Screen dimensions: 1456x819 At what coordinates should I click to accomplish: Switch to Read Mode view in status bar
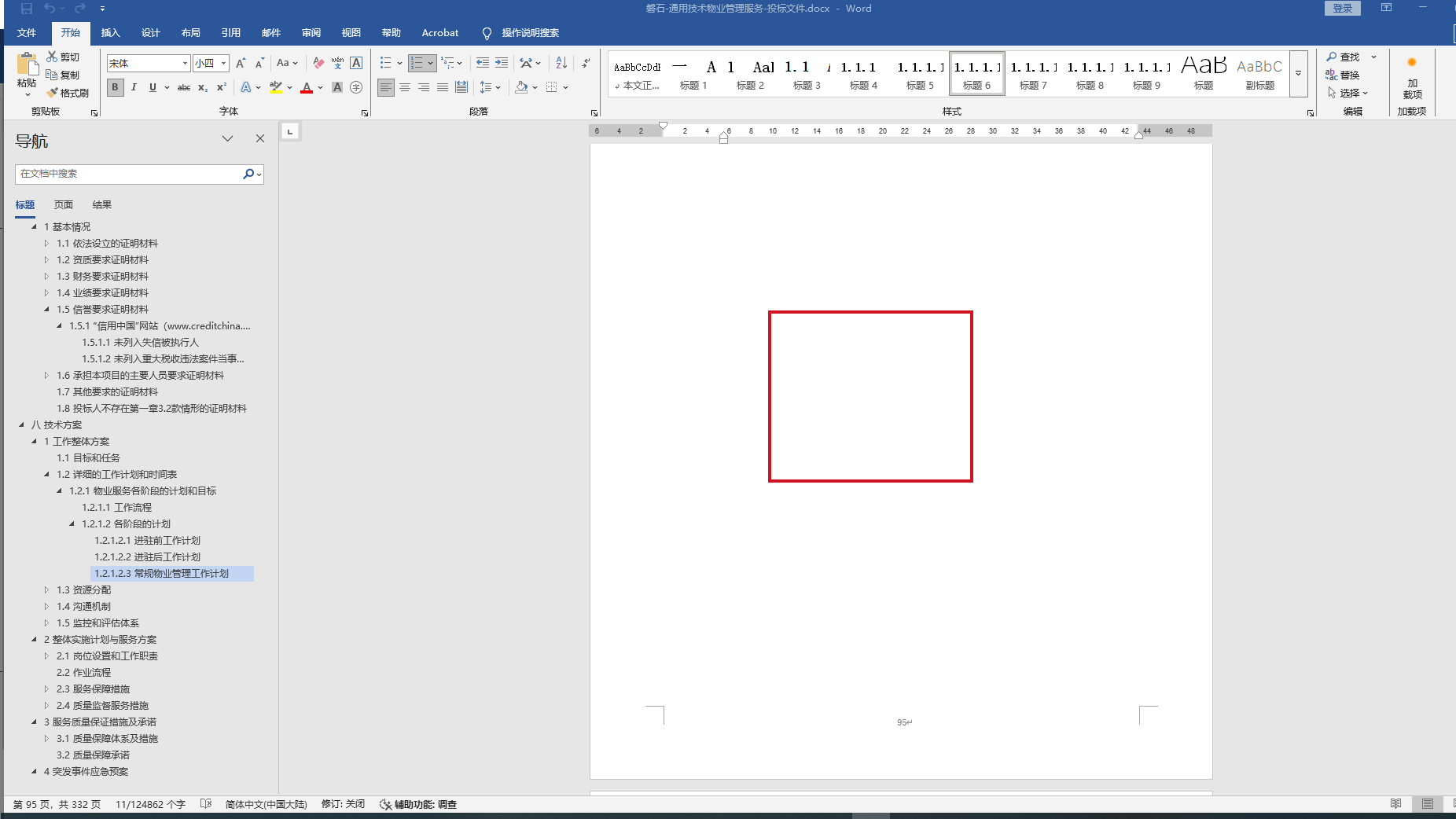(x=1395, y=804)
